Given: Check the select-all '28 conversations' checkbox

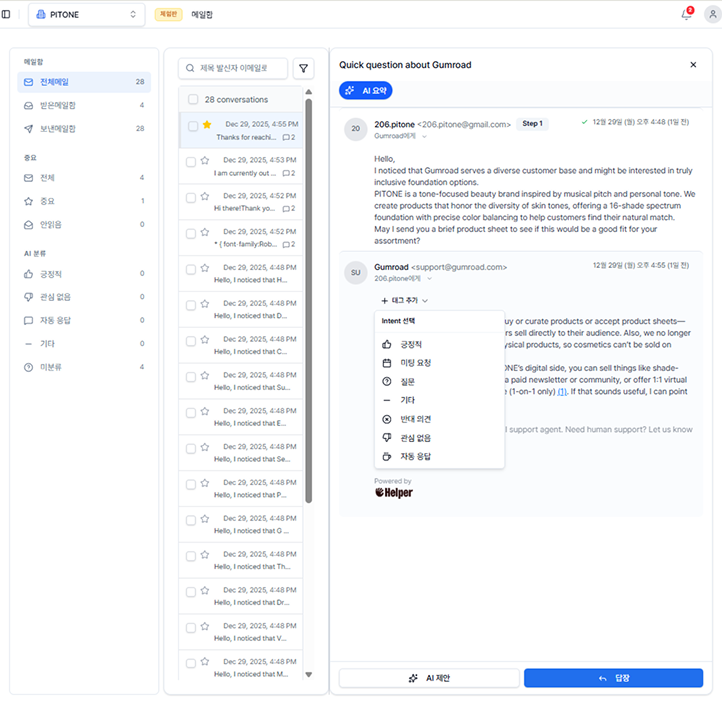Looking at the screenshot, I should click(x=193, y=99).
